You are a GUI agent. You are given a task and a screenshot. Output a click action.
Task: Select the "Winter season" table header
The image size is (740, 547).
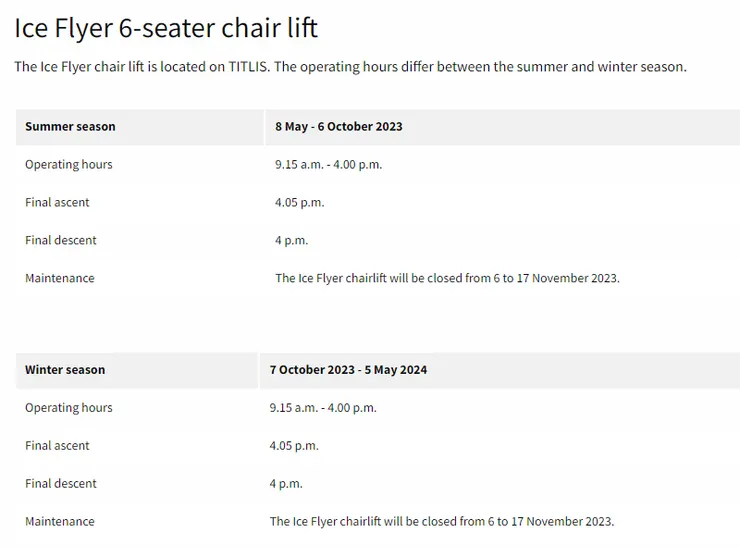pos(65,370)
